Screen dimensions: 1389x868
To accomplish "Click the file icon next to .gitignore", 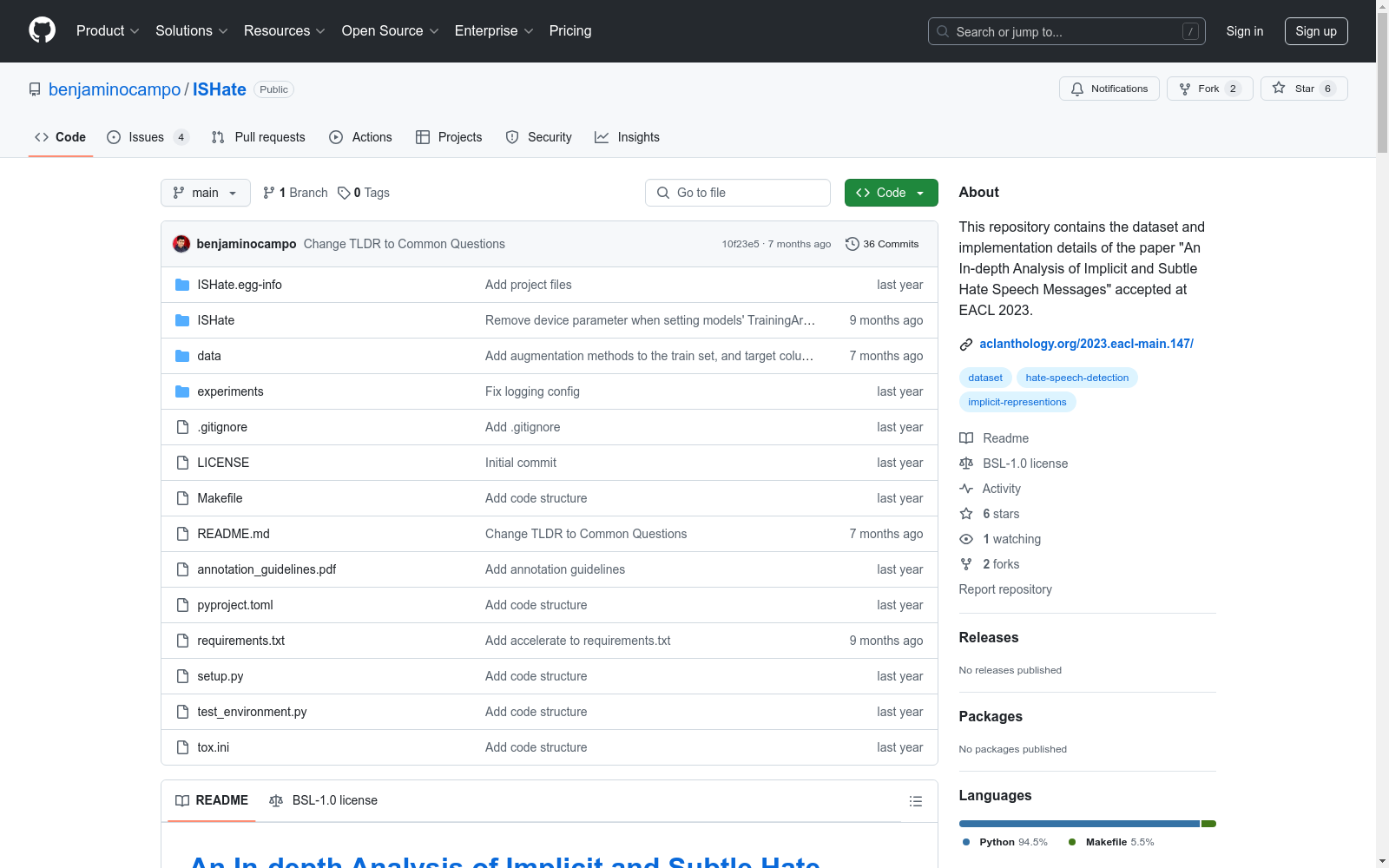I will (182, 427).
